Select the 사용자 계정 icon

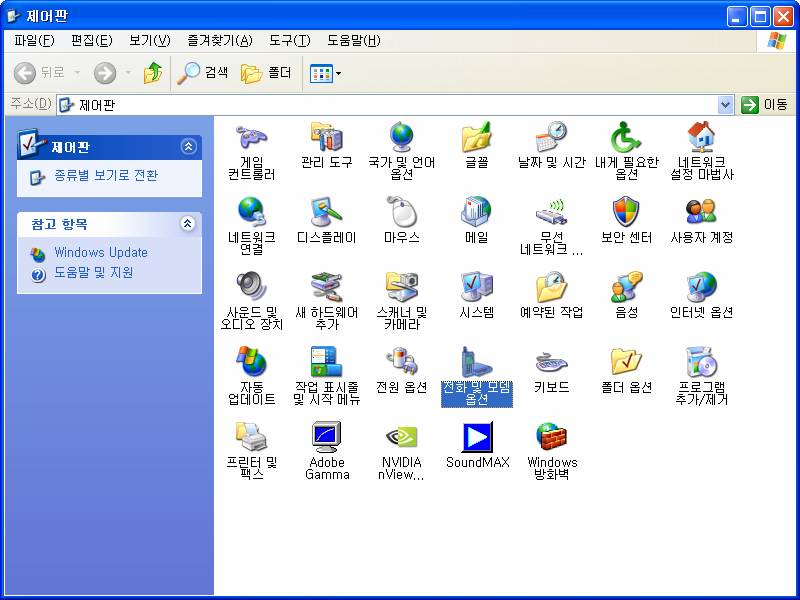pyautogui.click(x=701, y=212)
